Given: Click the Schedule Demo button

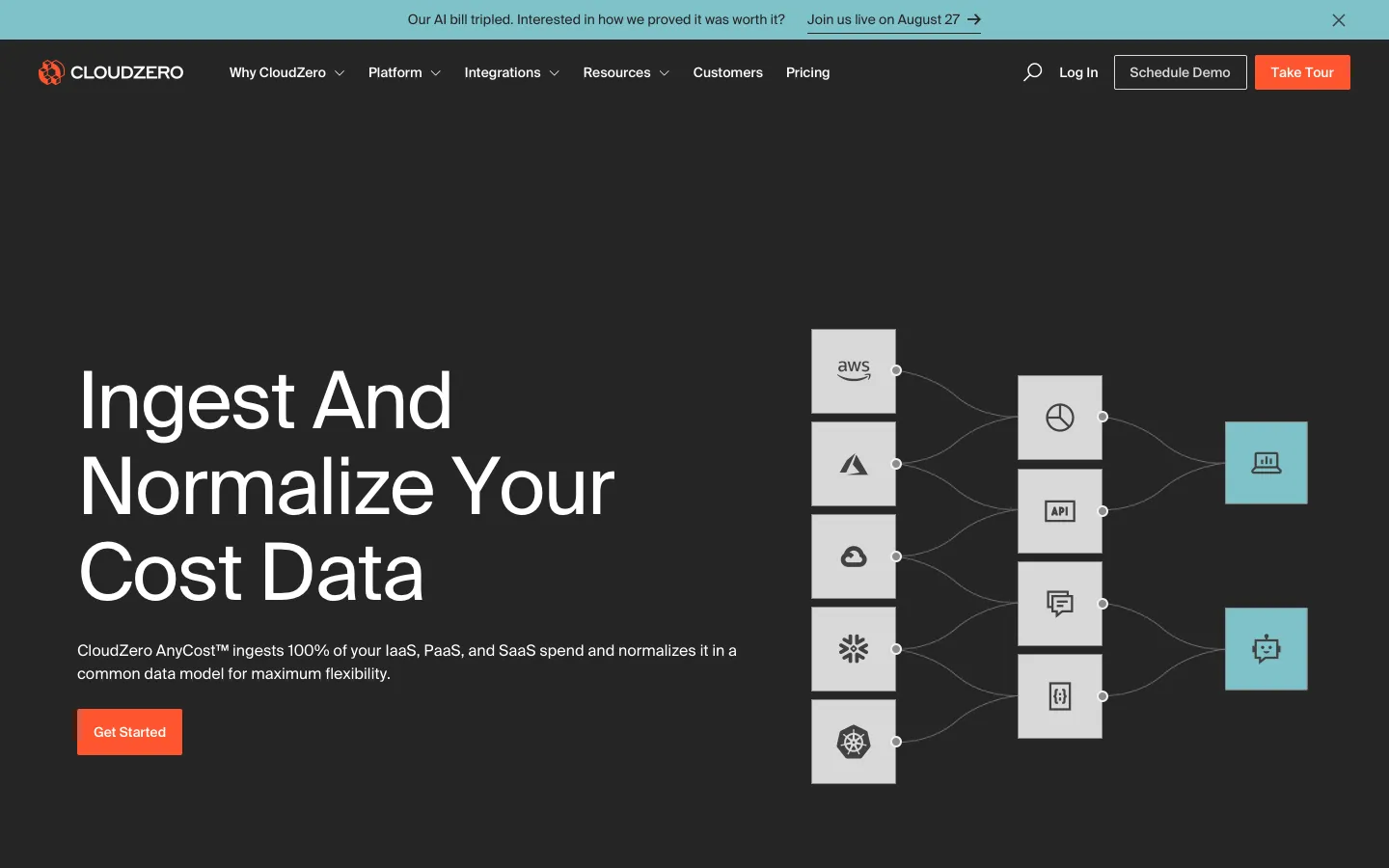Looking at the screenshot, I should (1180, 72).
